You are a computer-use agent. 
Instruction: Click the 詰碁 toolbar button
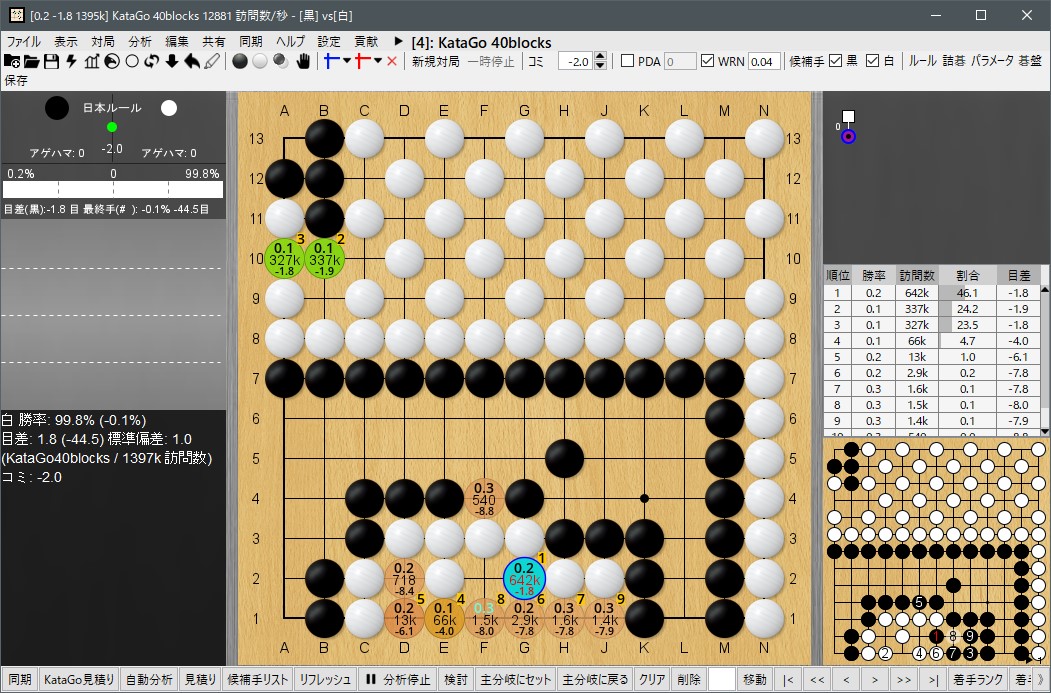pyautogui.click(x=954, y=61)
